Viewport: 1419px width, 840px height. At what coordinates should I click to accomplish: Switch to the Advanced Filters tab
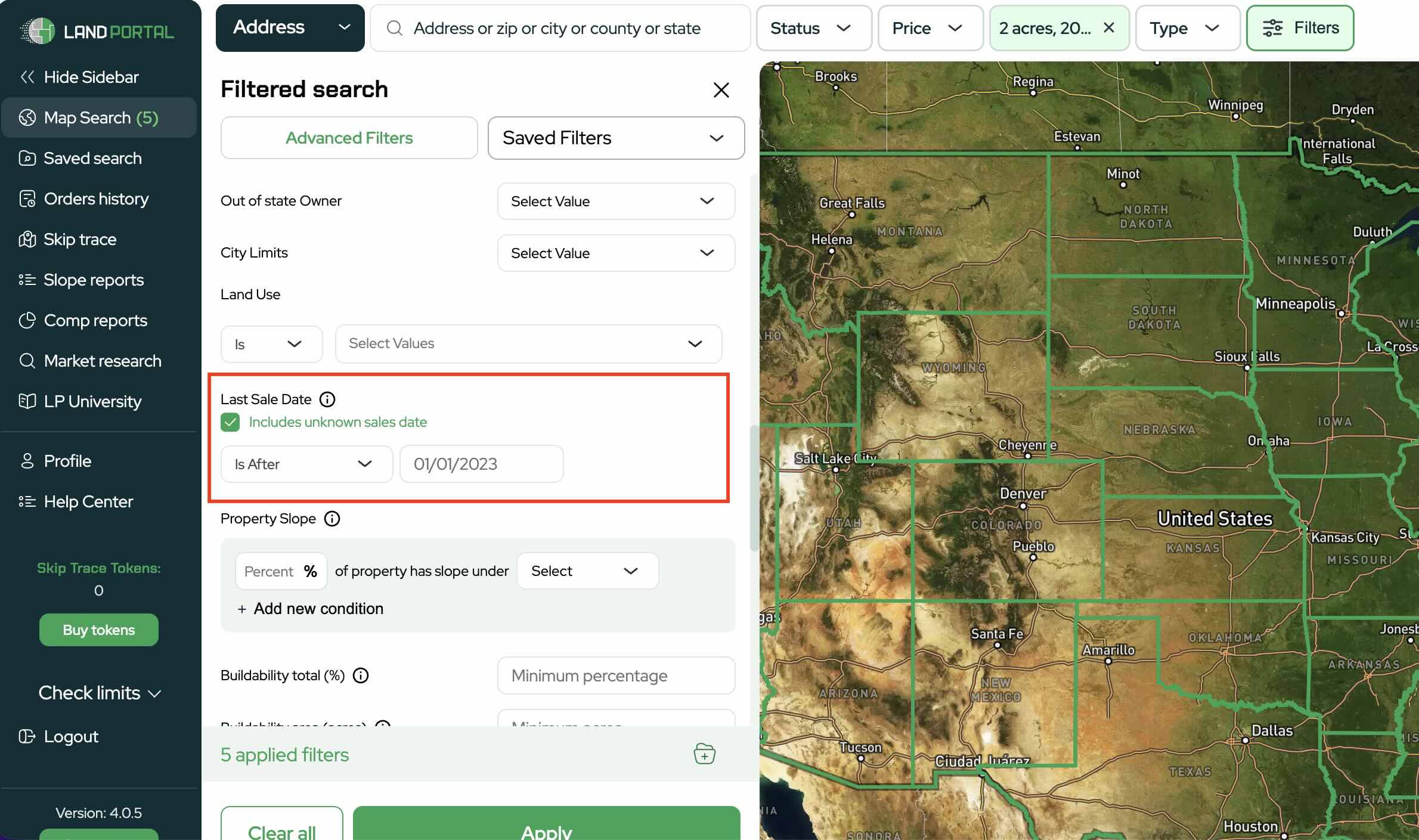coord(349,138)
